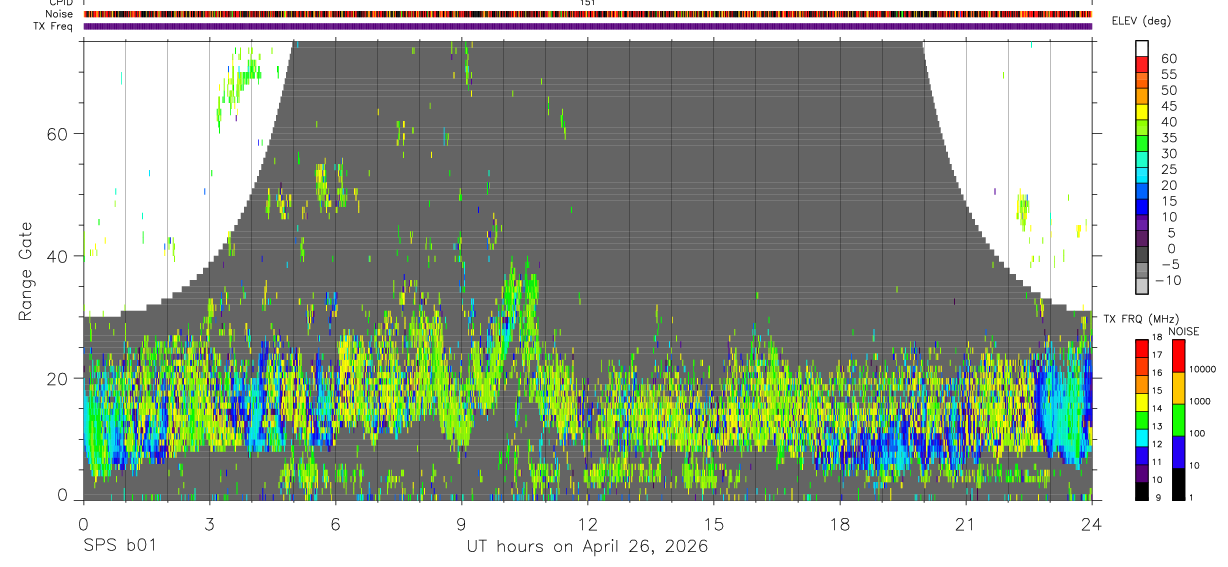The height and width of the screenshot is (567, 1228).
Task: Click '55' on the ELEV colorbar scale
Action: click(1168, 74)
